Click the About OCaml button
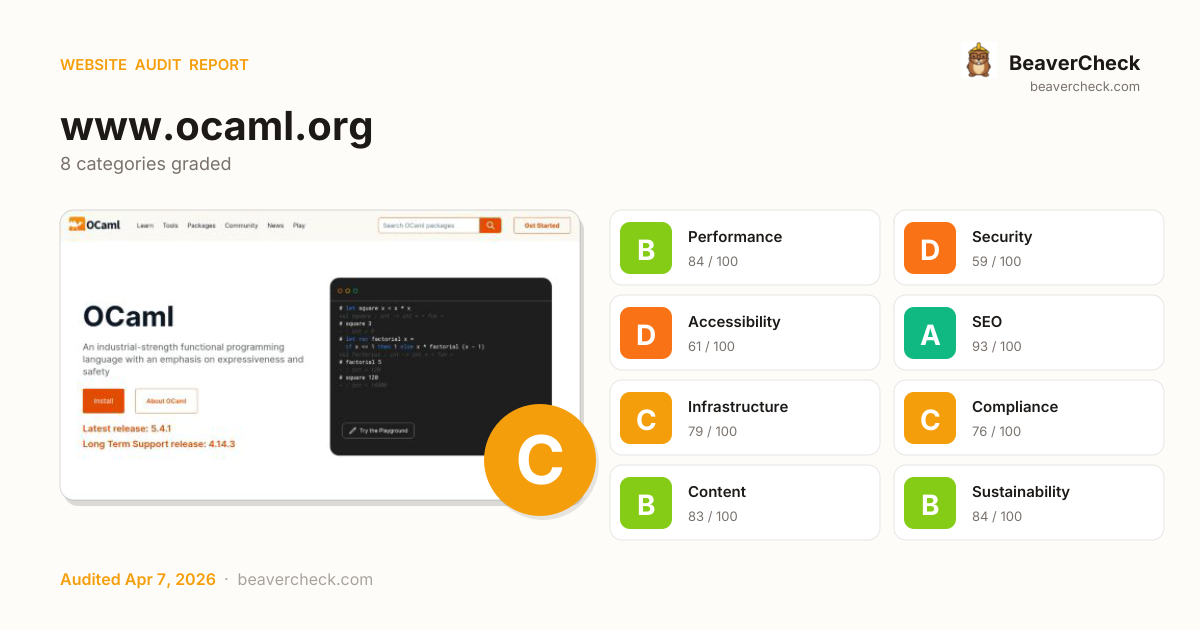1200x630 pixels. [166, 401]
